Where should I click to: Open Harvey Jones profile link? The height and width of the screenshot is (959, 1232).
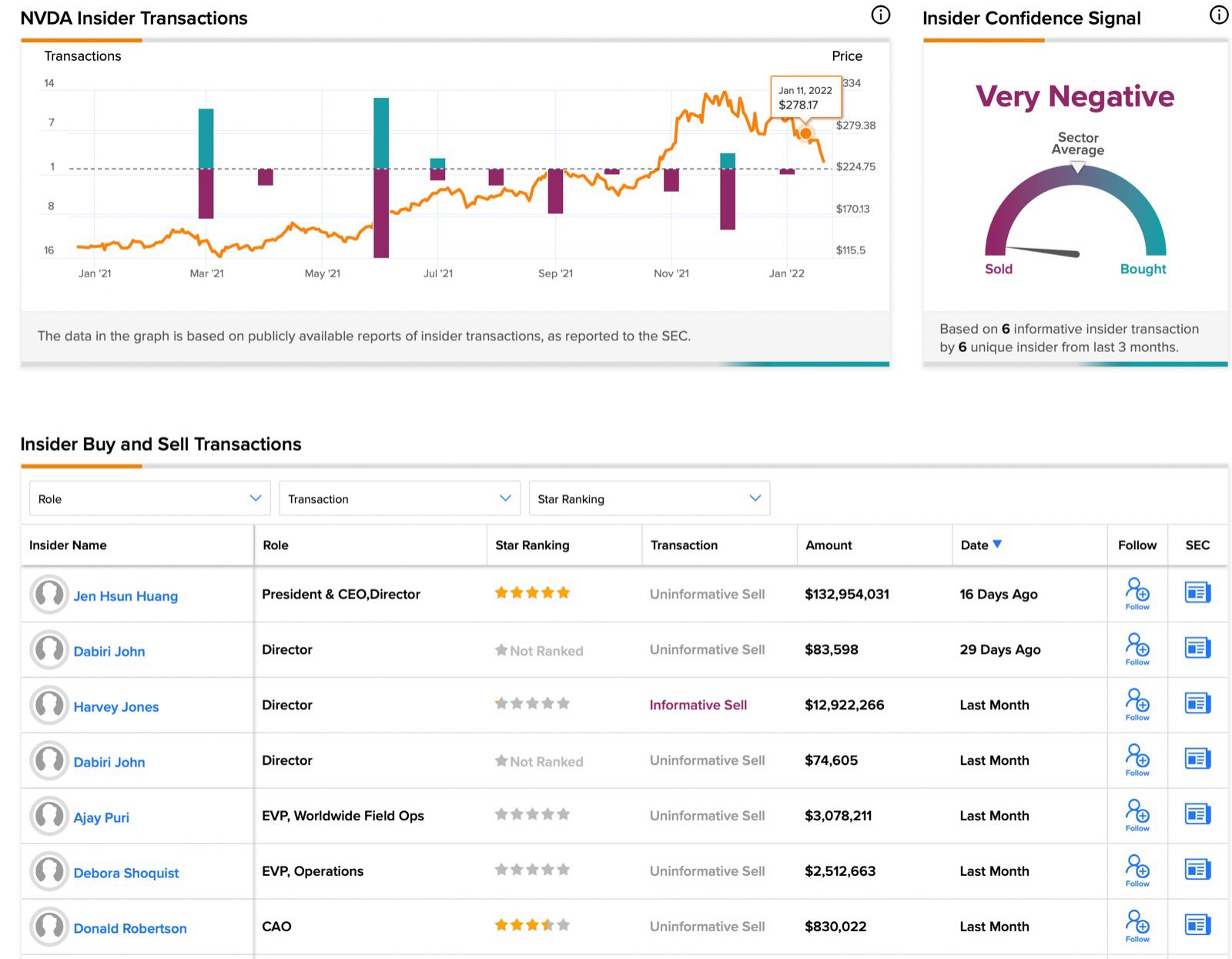[116, 707]
